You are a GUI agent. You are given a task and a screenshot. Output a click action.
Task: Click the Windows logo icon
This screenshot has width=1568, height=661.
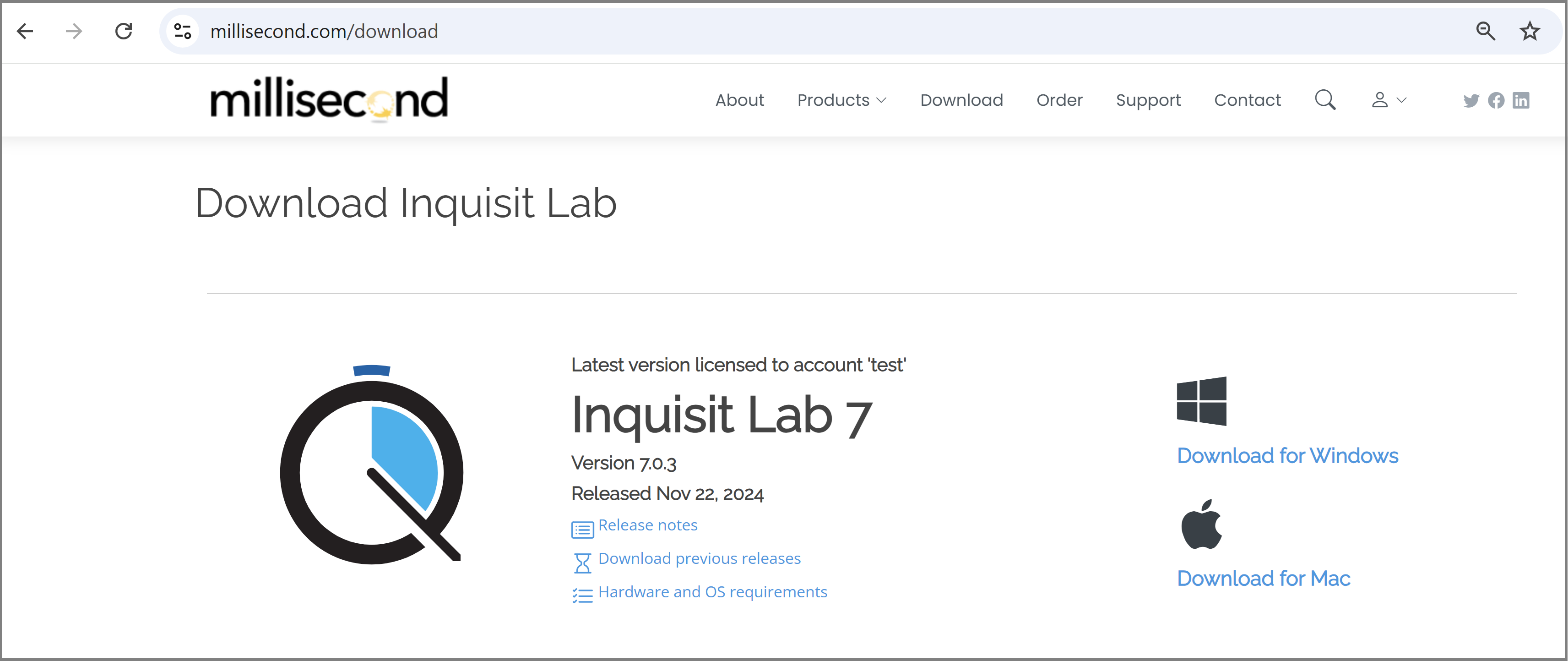click(x=1202, y=401)
